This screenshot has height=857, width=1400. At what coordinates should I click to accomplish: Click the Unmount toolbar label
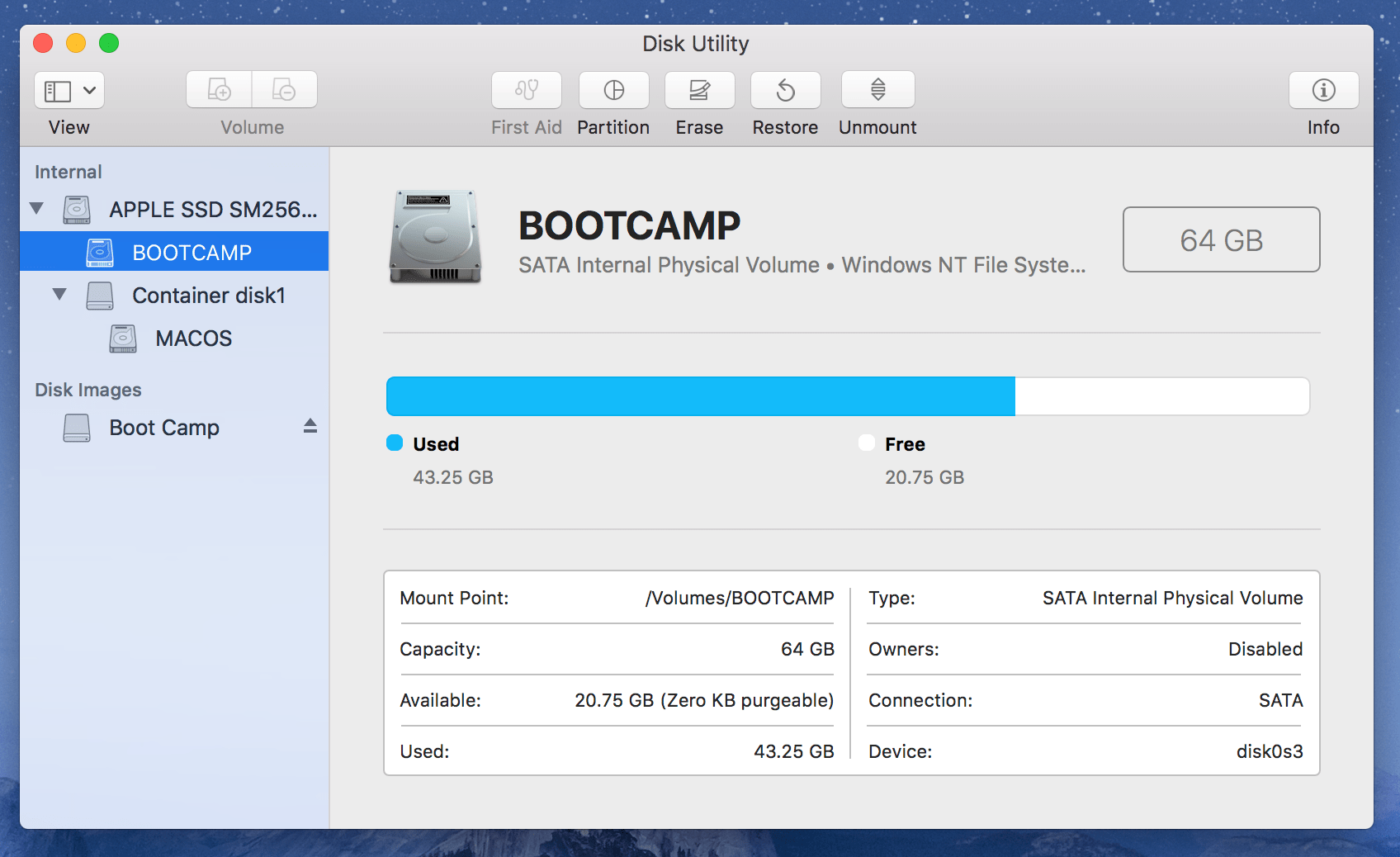[x=877, y=127]
